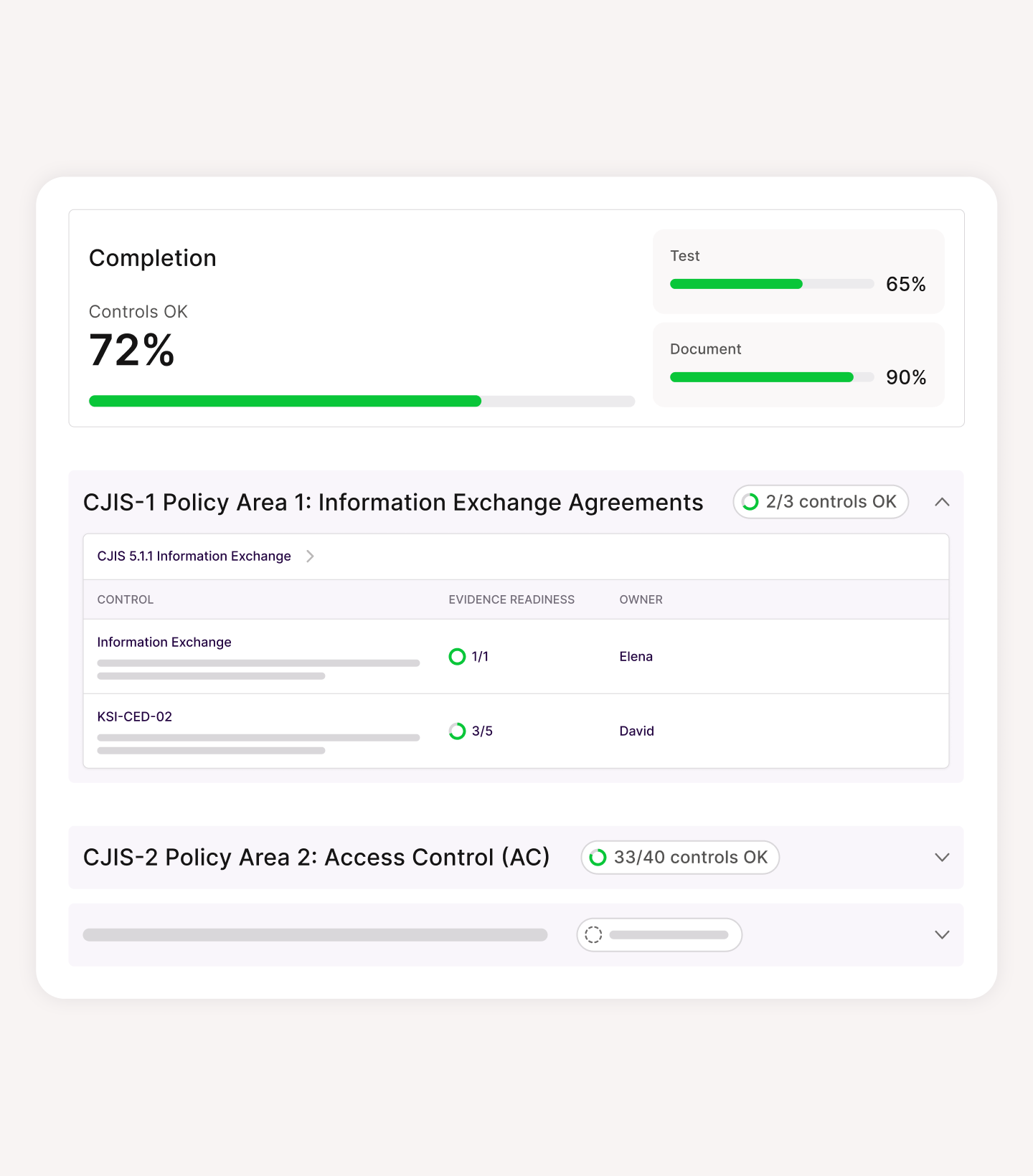
Task: Toggle the 2/3 controls OK badge
Action: tap(820, 502)
